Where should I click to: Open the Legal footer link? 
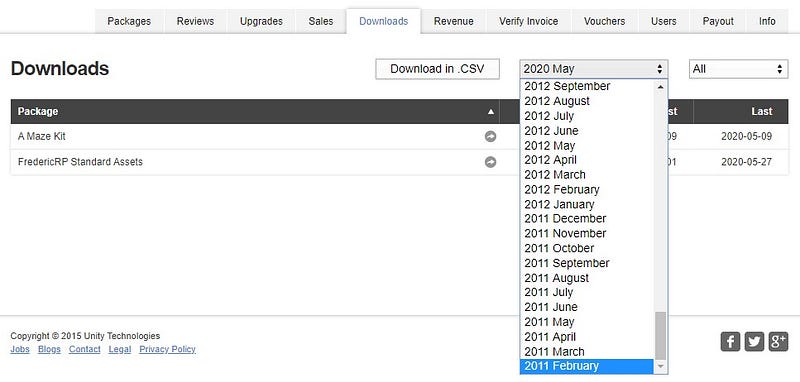click(x=120, y=349)
